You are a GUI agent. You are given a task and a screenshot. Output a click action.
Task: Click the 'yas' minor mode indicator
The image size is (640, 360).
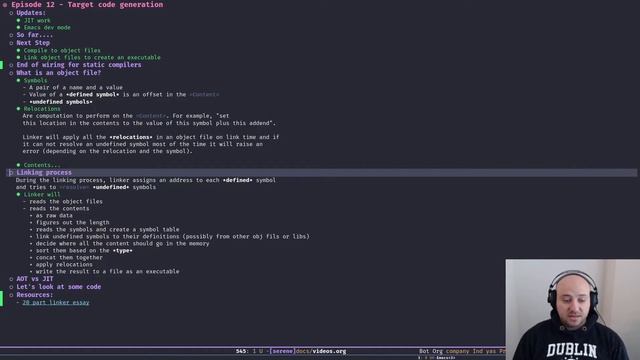coord(491,351)
